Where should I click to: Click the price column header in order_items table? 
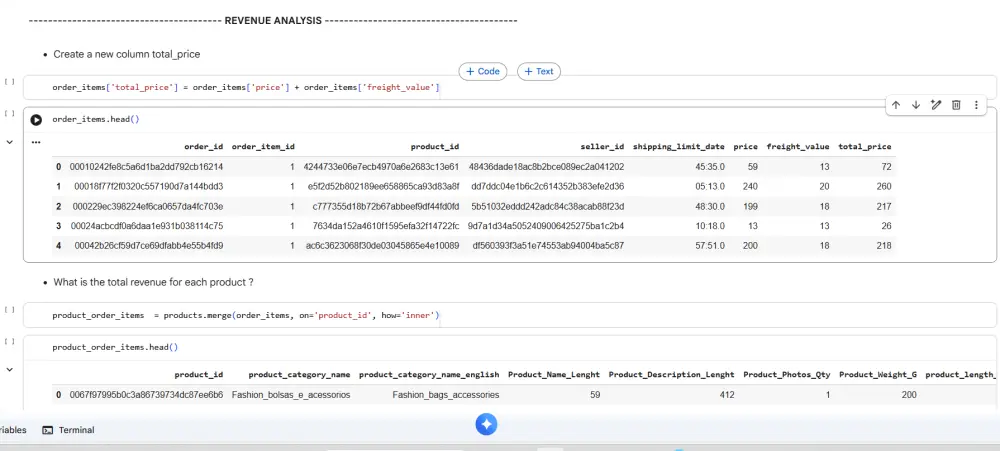point(746,147)
